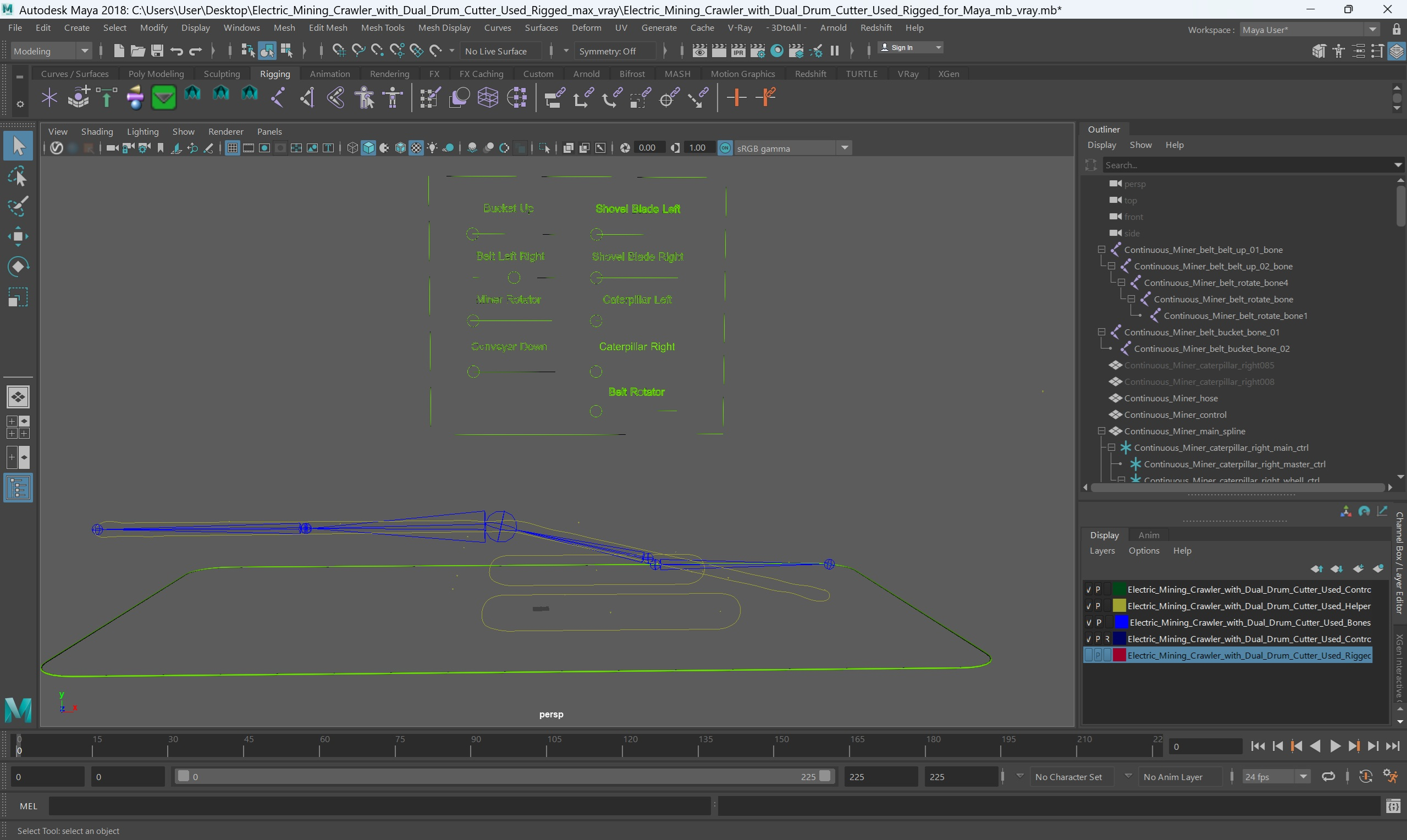The image size is (1407, 840).
Task: Collapse Continuous_Miner_main_spline tree node
Action: point(1101,431)
